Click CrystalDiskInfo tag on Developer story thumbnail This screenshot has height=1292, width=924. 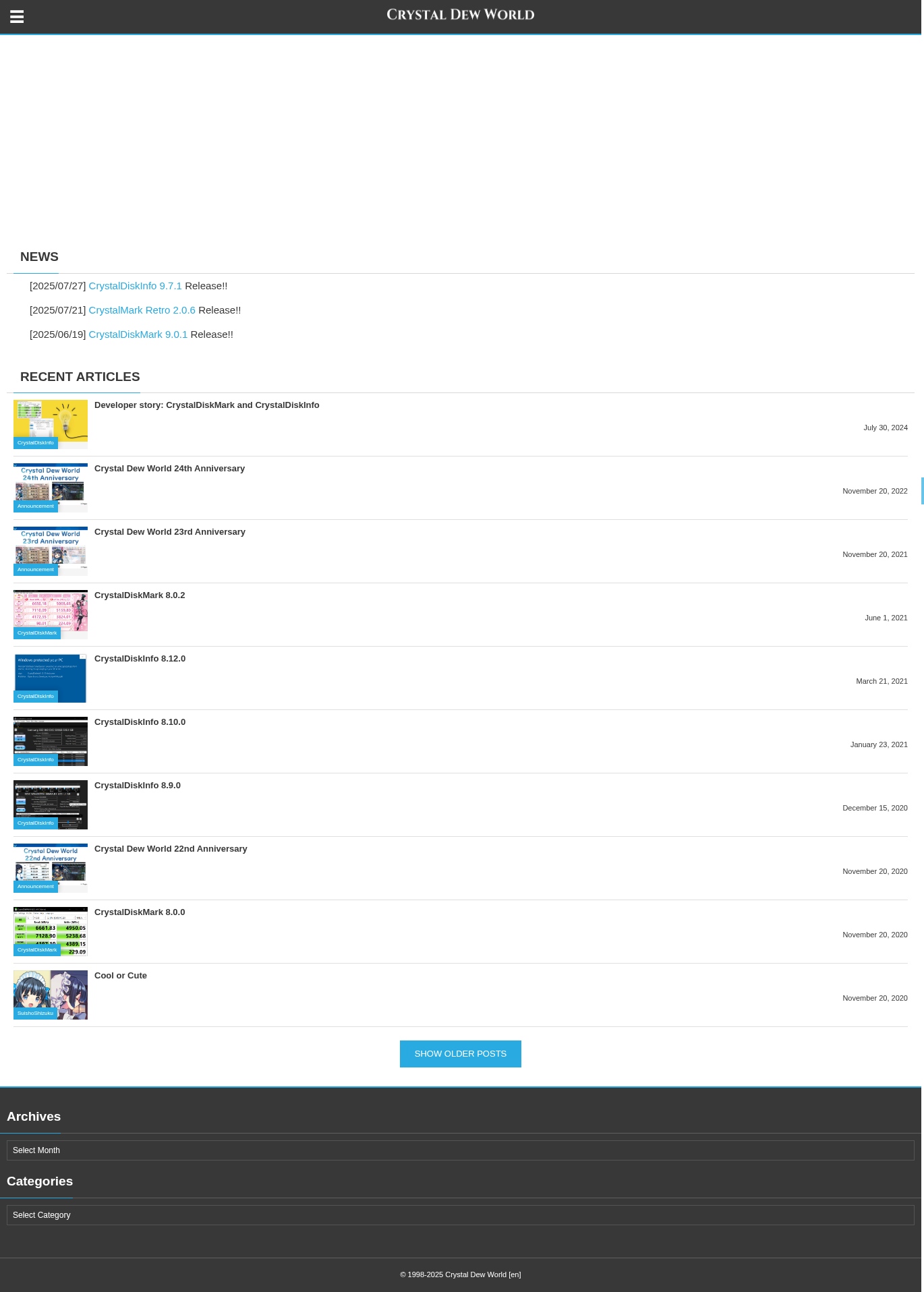[x=36, y=443]
